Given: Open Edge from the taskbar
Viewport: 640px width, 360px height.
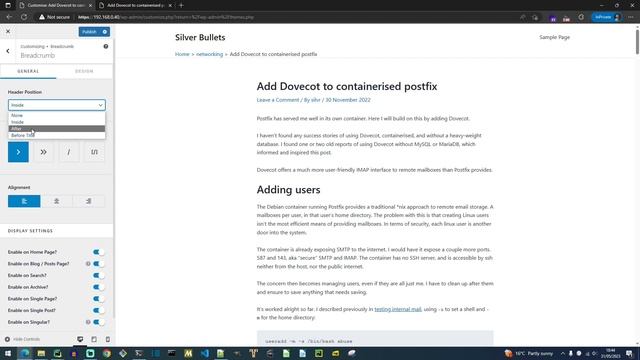Looking at the screenshot, I should point(24,353).
